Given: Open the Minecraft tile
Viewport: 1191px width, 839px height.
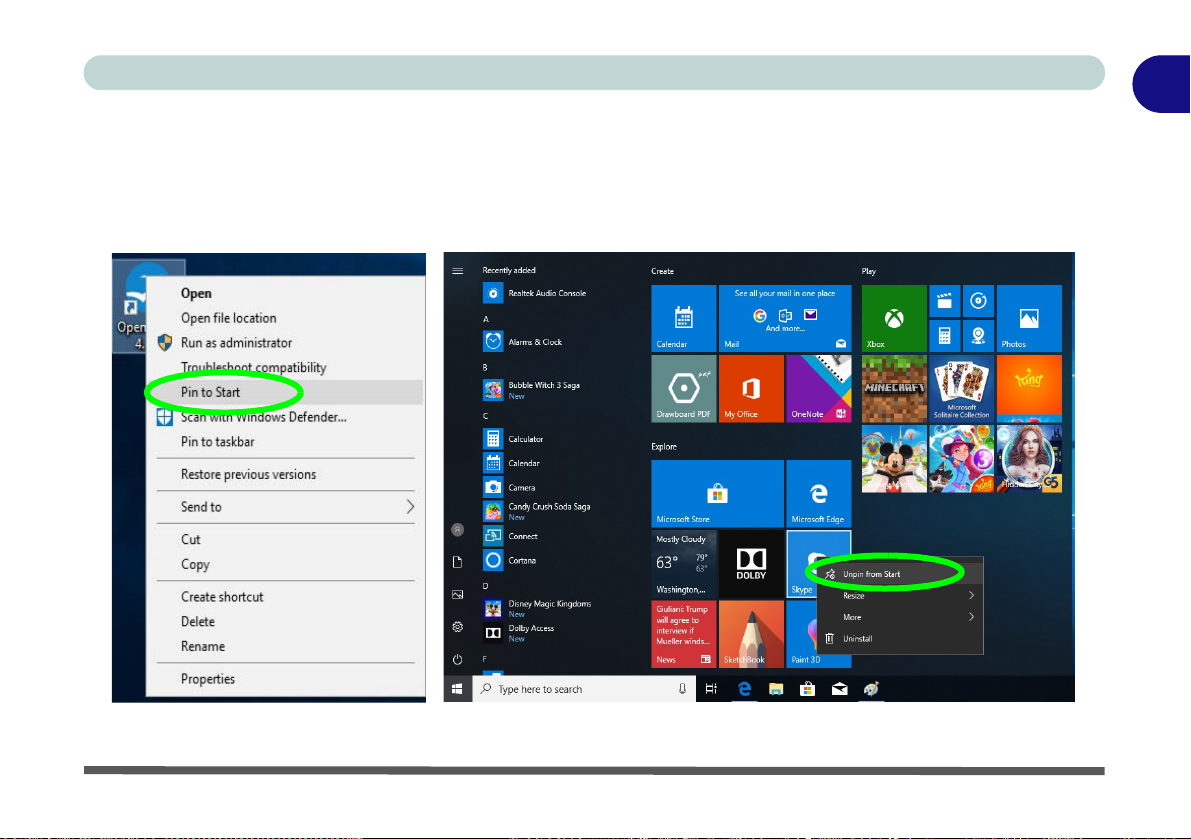Looking at the screenshot, I should pyautogui.click(x=894, y=388).
